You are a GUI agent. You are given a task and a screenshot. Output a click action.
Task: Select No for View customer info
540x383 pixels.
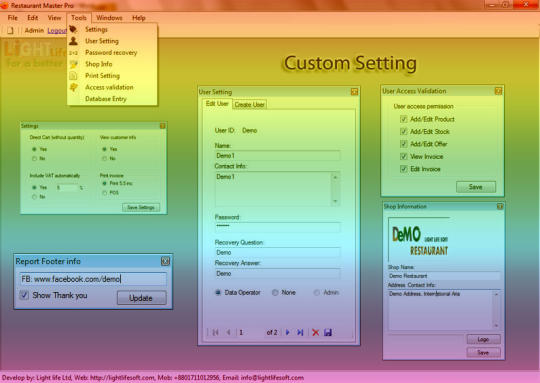pyautogui.click(x=104, y=158)
